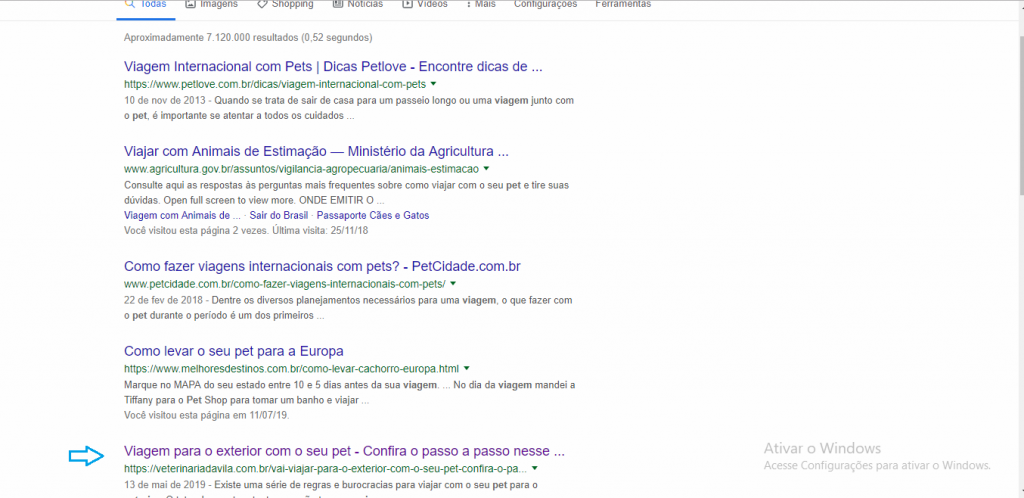Click the Vídeos tab play icon
The height and width of the screenshot is (498, 1024).
pyautogui.click(x=407, y=4)
